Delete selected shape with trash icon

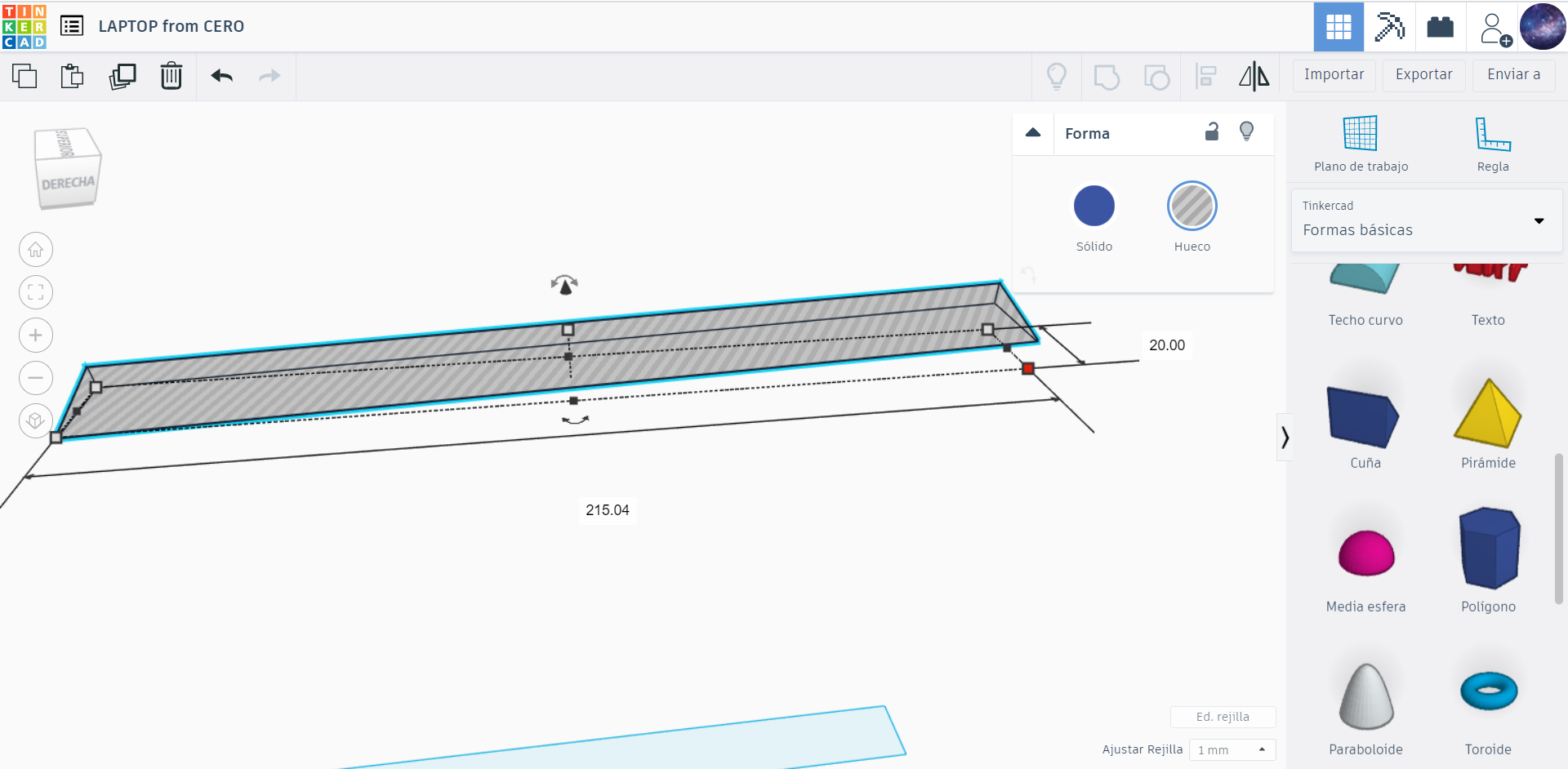[x=171, y=76]
